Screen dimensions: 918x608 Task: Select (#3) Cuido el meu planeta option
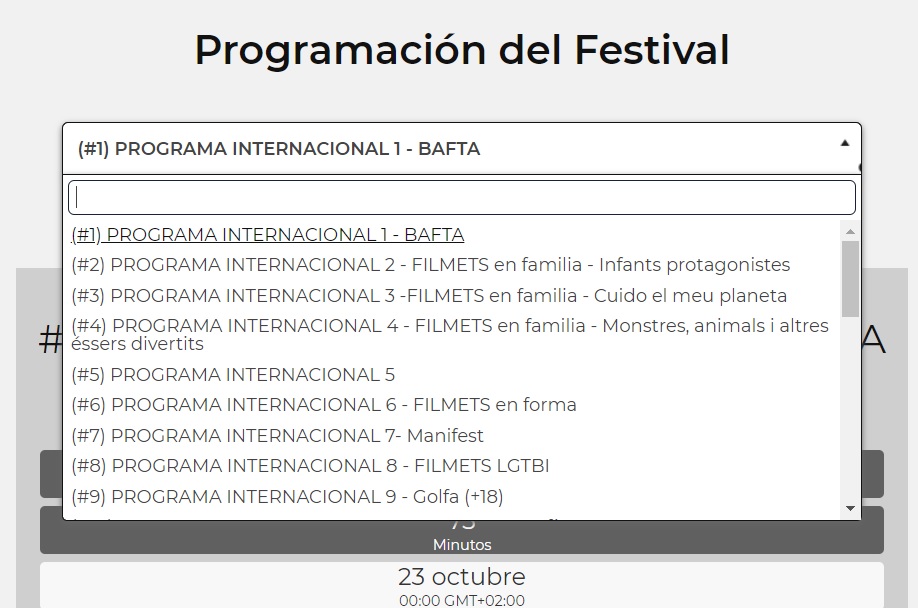[x=429, y=296]
